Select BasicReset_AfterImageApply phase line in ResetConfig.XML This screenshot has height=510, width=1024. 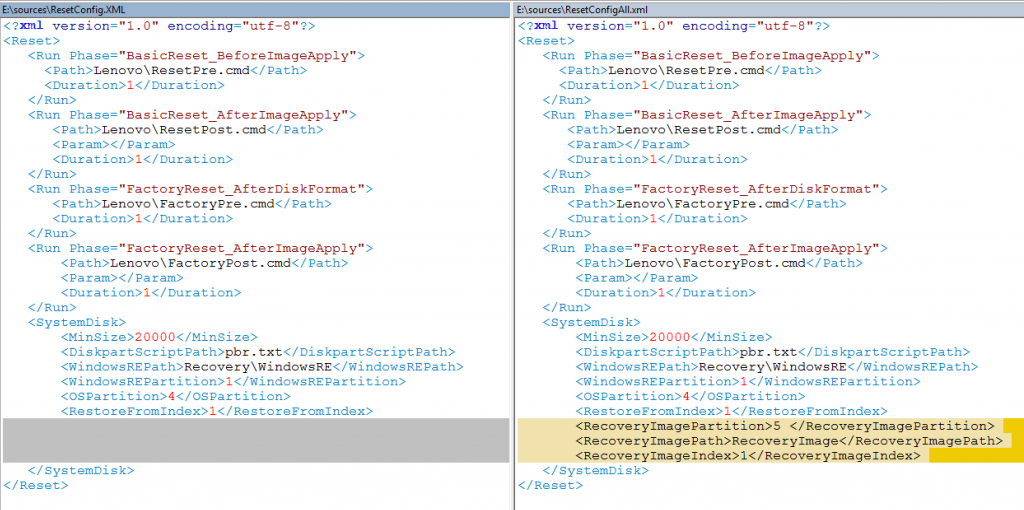click(193, 115)
